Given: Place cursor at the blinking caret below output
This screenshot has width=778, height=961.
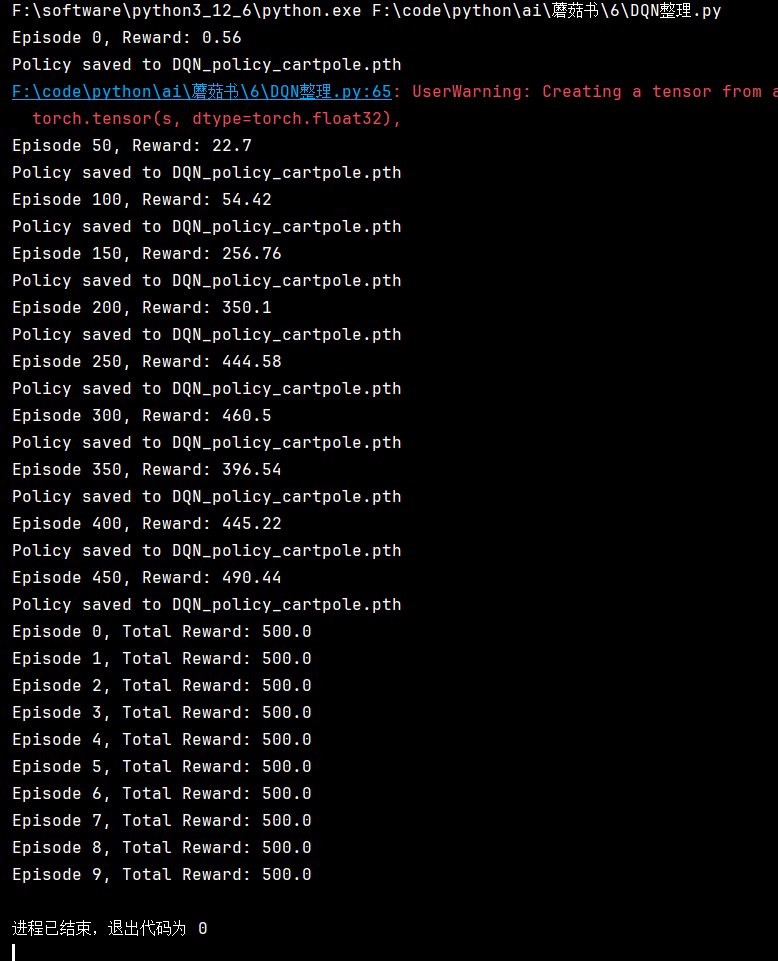Looking at the screenshot, I should pyautogui.click(x=14, y=952).
